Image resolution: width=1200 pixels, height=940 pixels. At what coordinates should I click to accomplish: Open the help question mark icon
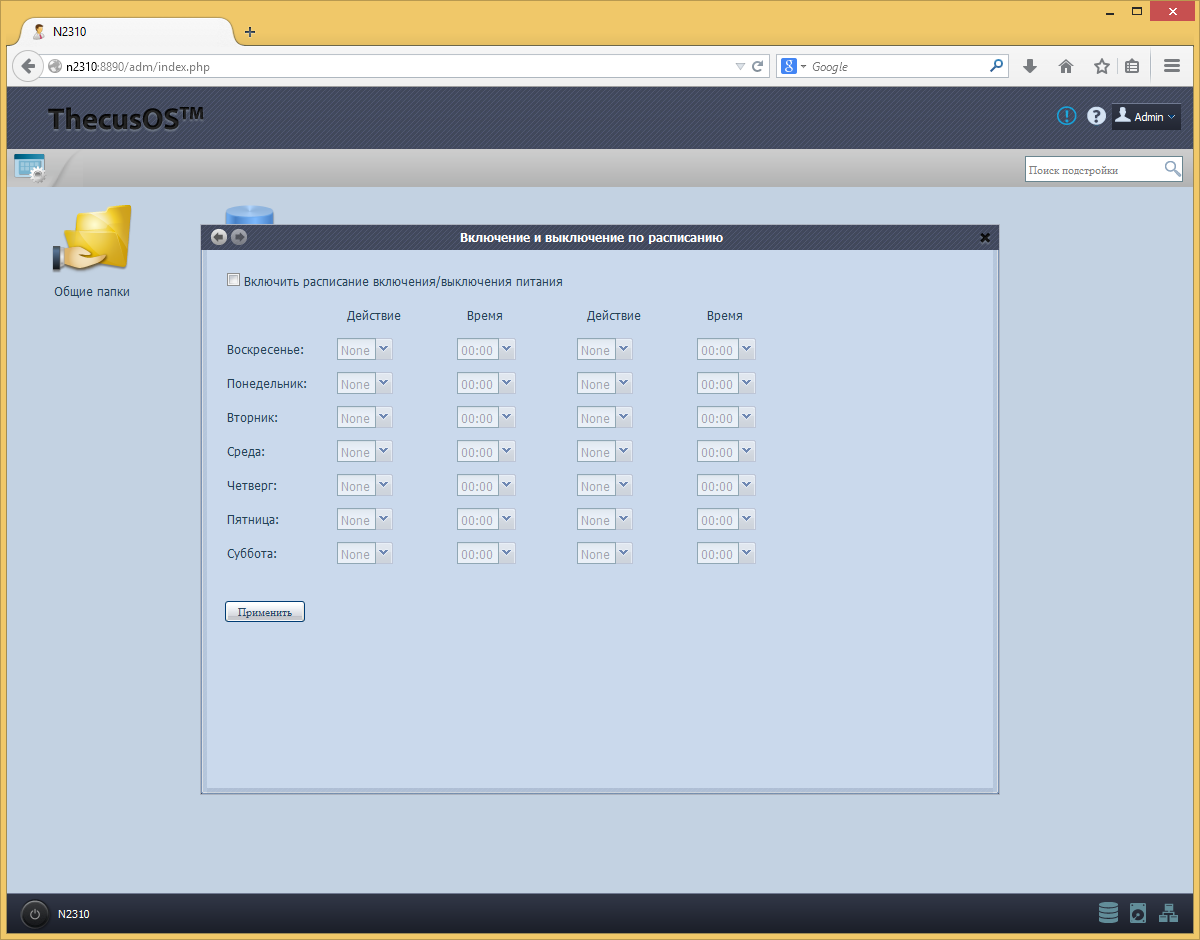tap(1096, 116)
